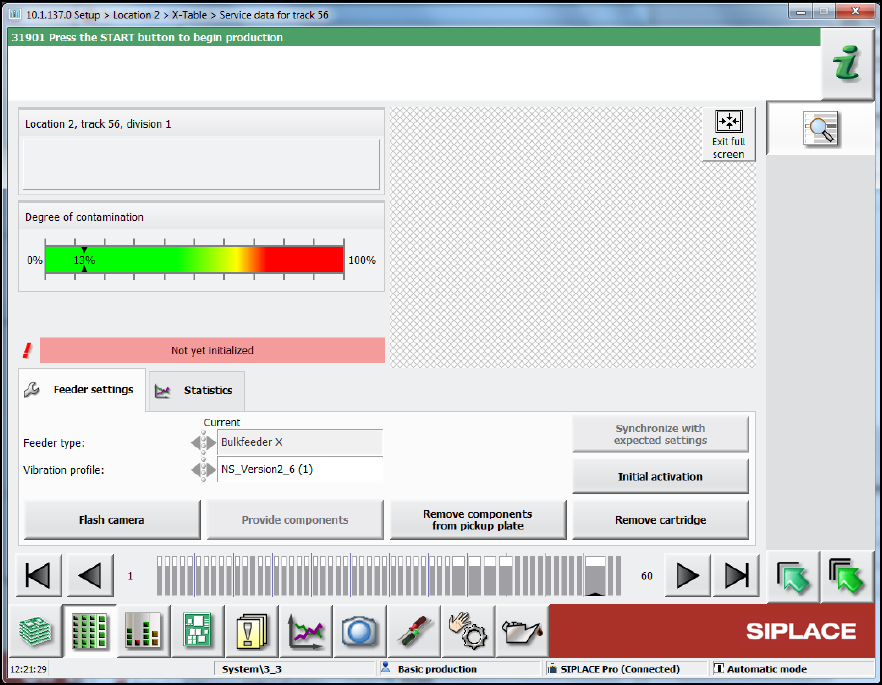Image resolution: width=882 pixels, height=685 pixels.
Task: Click the Vibration profile selector arrows
Action: (x=203, y=470)
